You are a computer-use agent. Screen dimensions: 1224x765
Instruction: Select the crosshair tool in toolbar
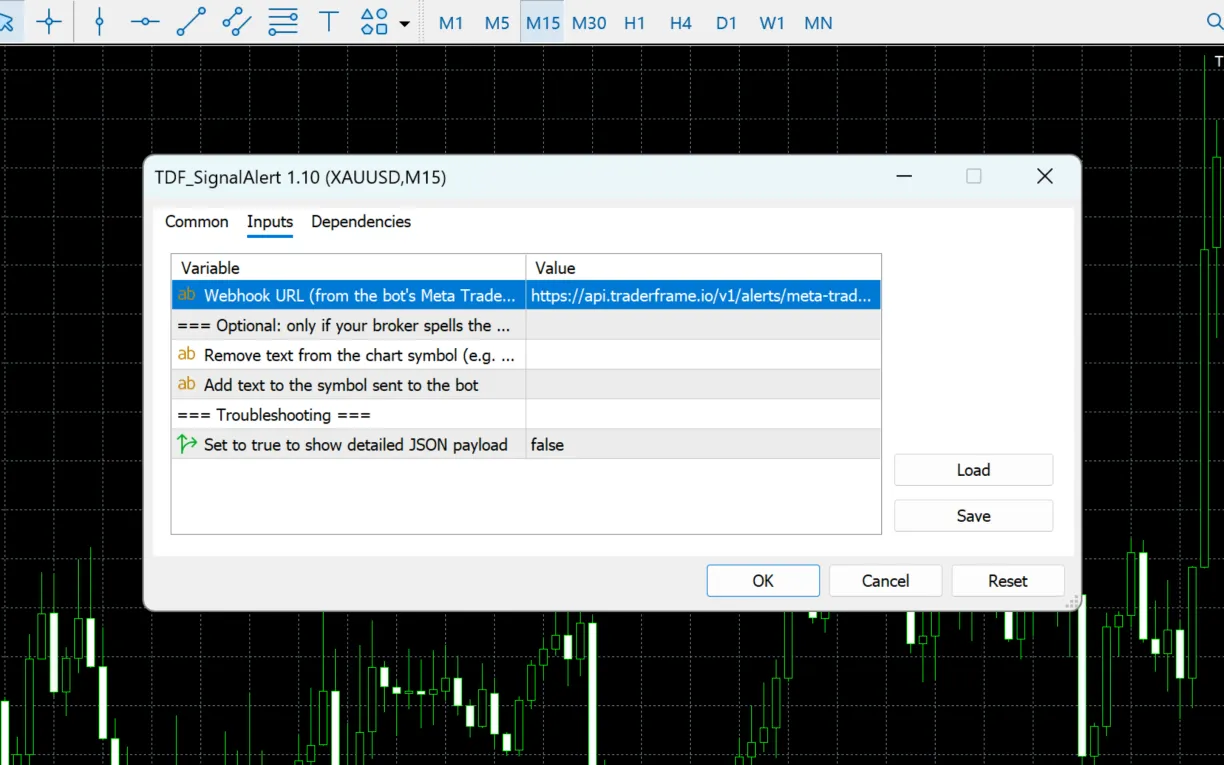[49, 22]
